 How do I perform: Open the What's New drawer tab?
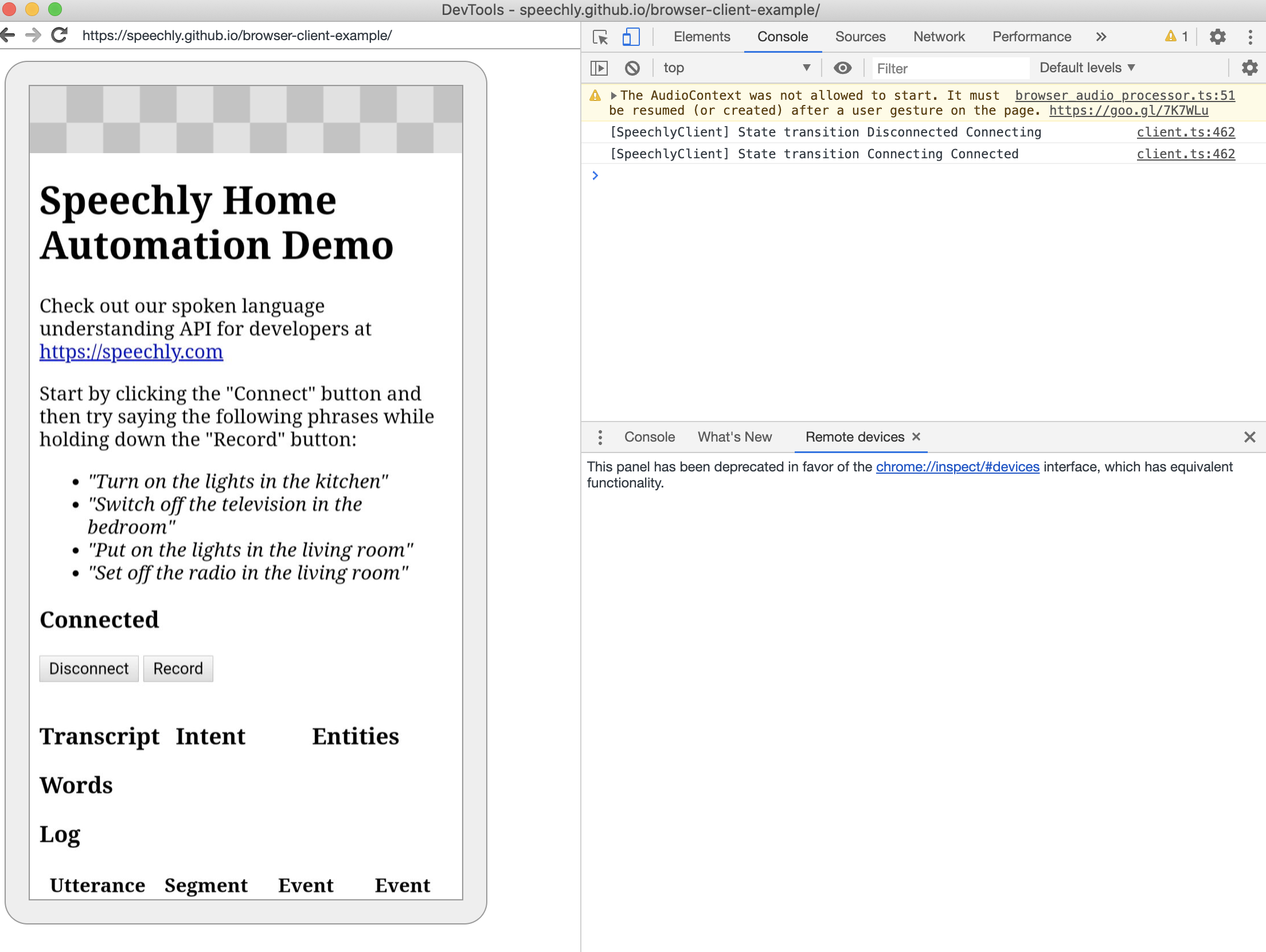(x=735, y=437)
